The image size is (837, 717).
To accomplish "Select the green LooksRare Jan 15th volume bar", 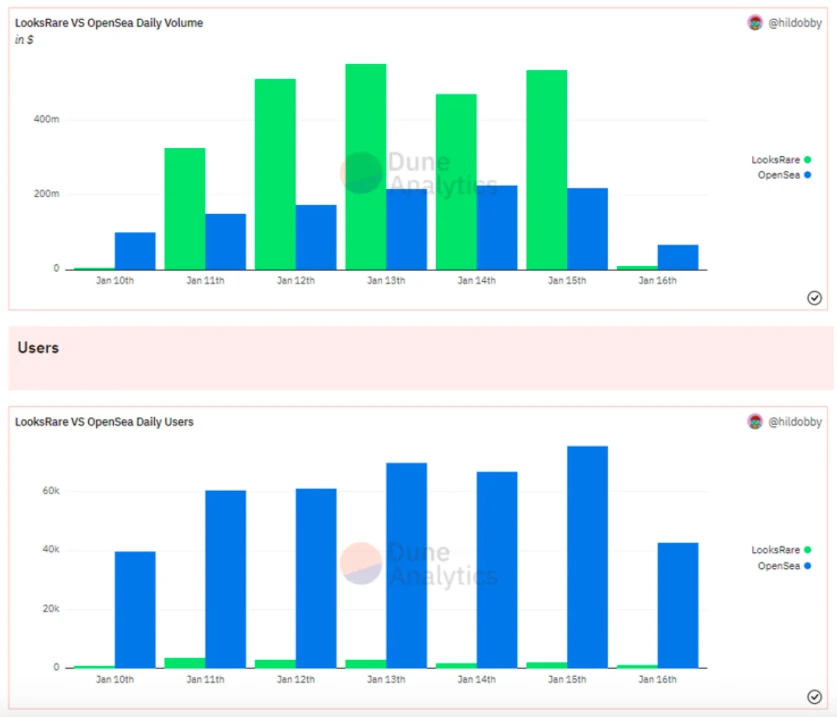I will (x=547, y=170).
